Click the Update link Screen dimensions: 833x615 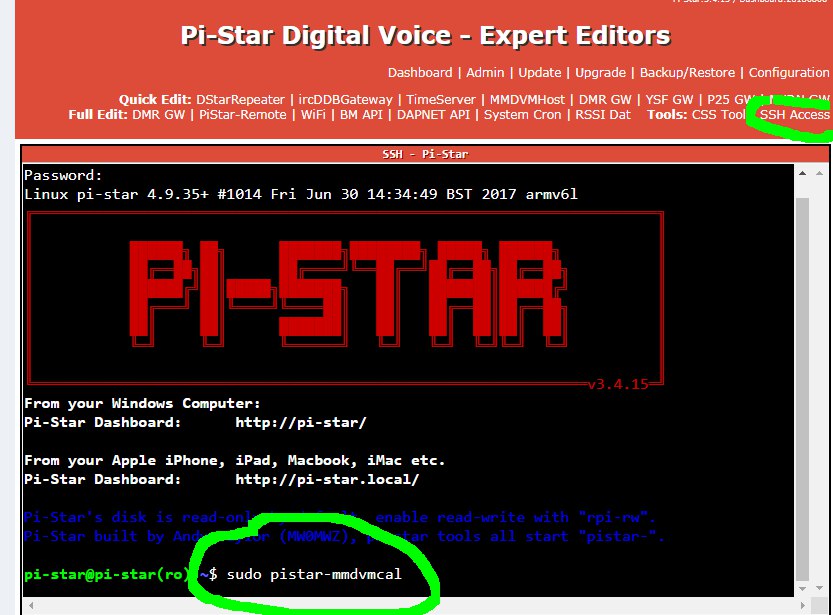click(539, 72)
